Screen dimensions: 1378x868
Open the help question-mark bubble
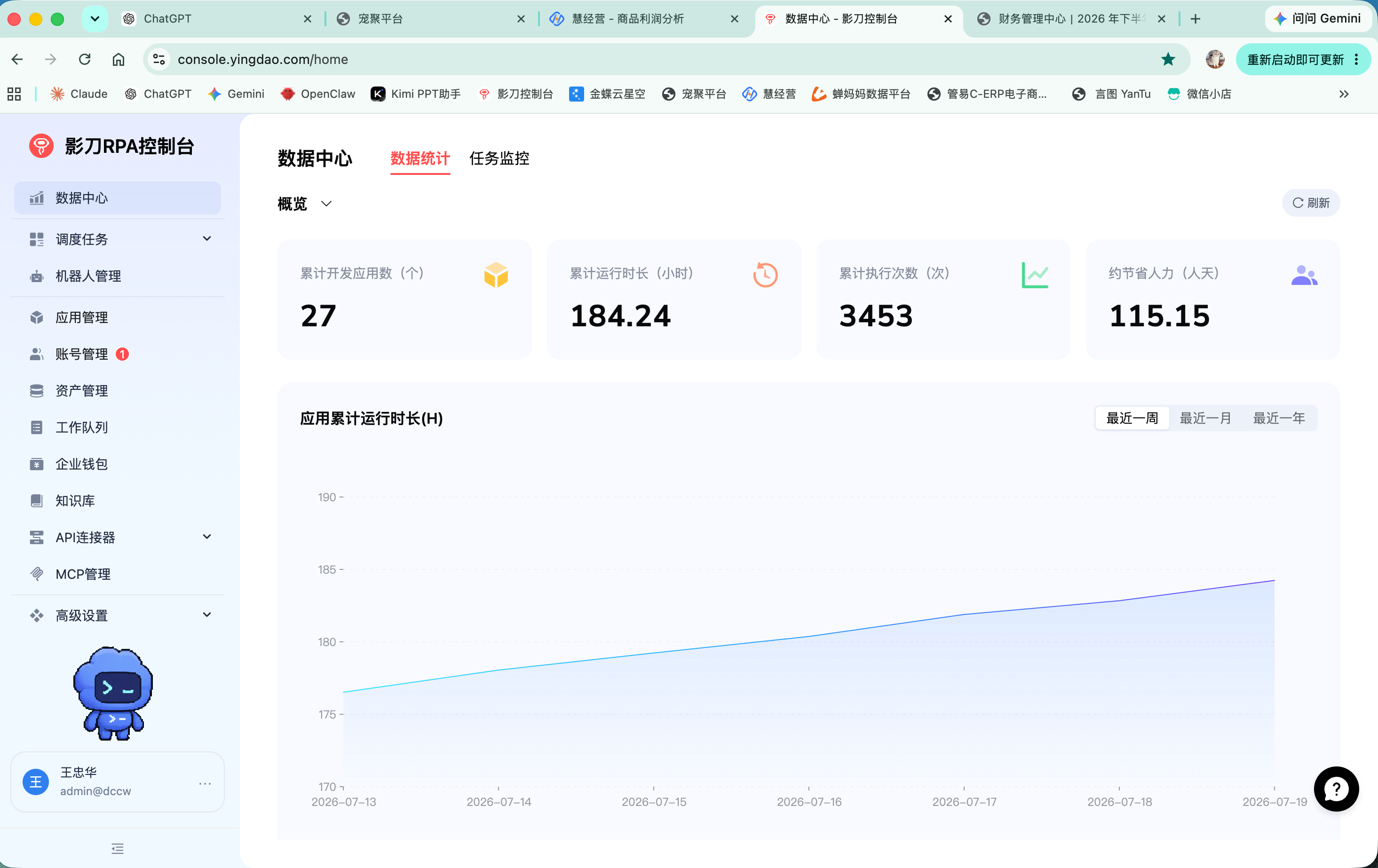pyautogui.click(x=1336, y=789)
